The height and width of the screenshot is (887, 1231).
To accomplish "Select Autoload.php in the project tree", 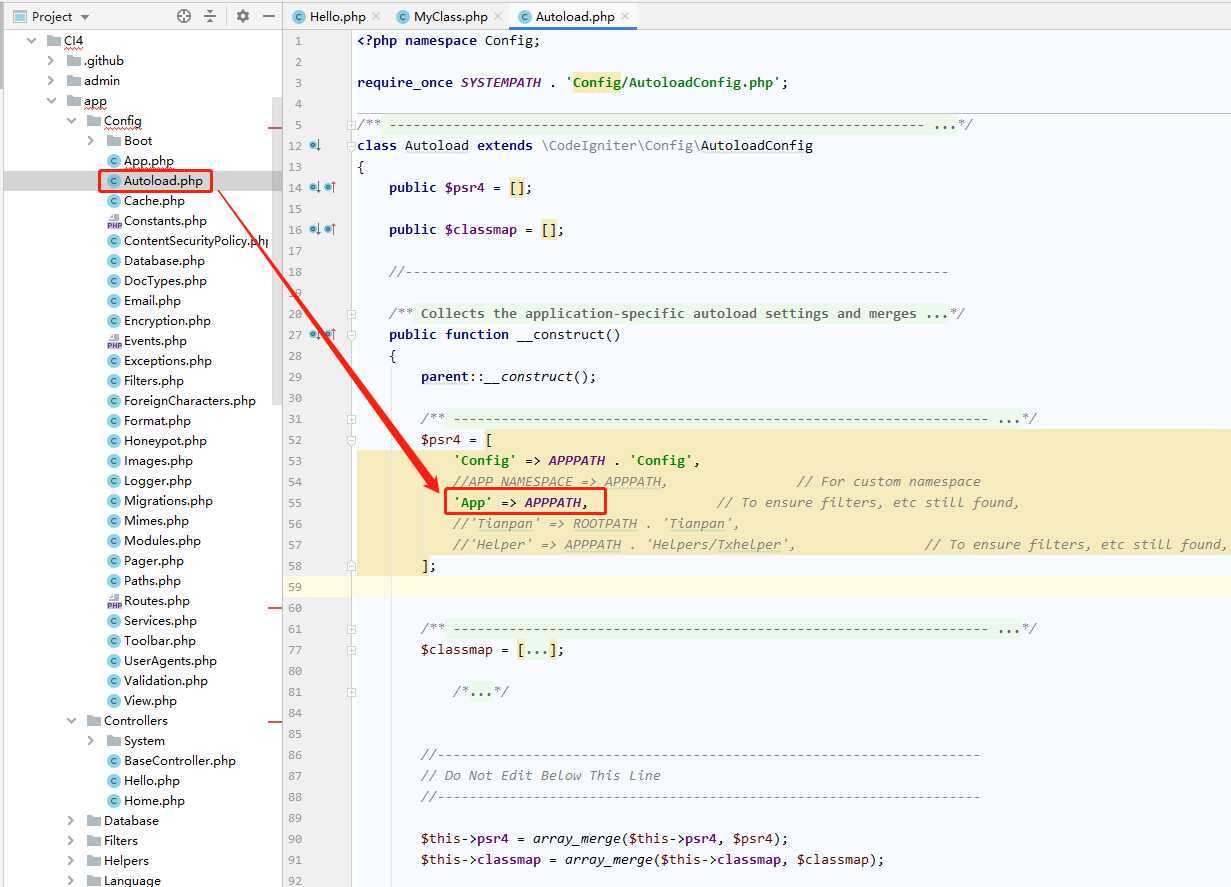I will pos(163,181).
